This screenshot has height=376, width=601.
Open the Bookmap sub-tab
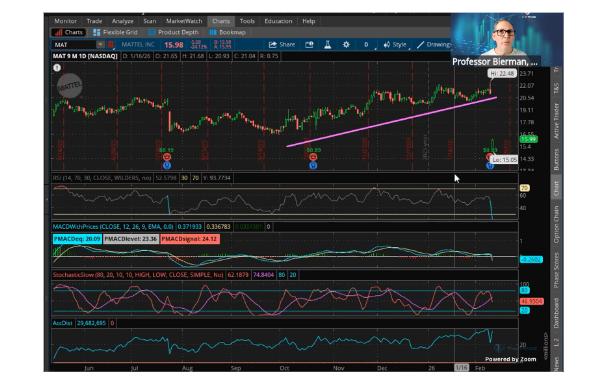point(228,33)
